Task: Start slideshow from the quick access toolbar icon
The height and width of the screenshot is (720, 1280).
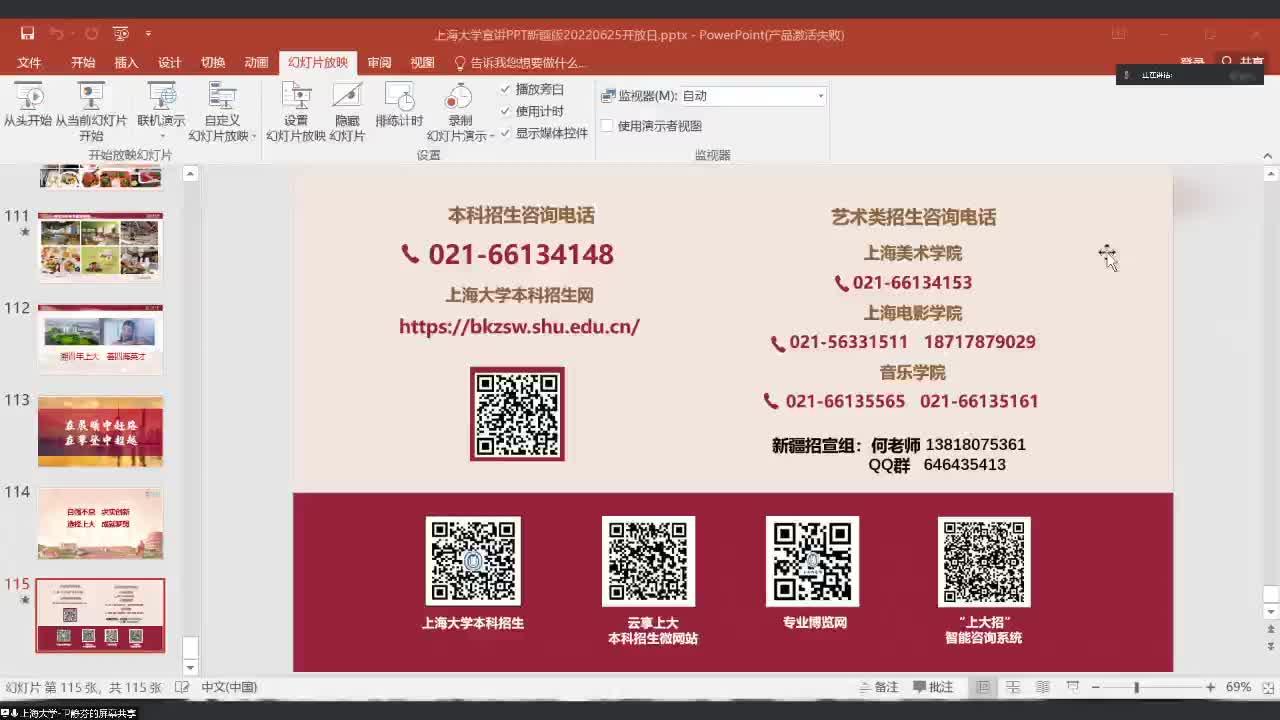Action: [120, 34]
